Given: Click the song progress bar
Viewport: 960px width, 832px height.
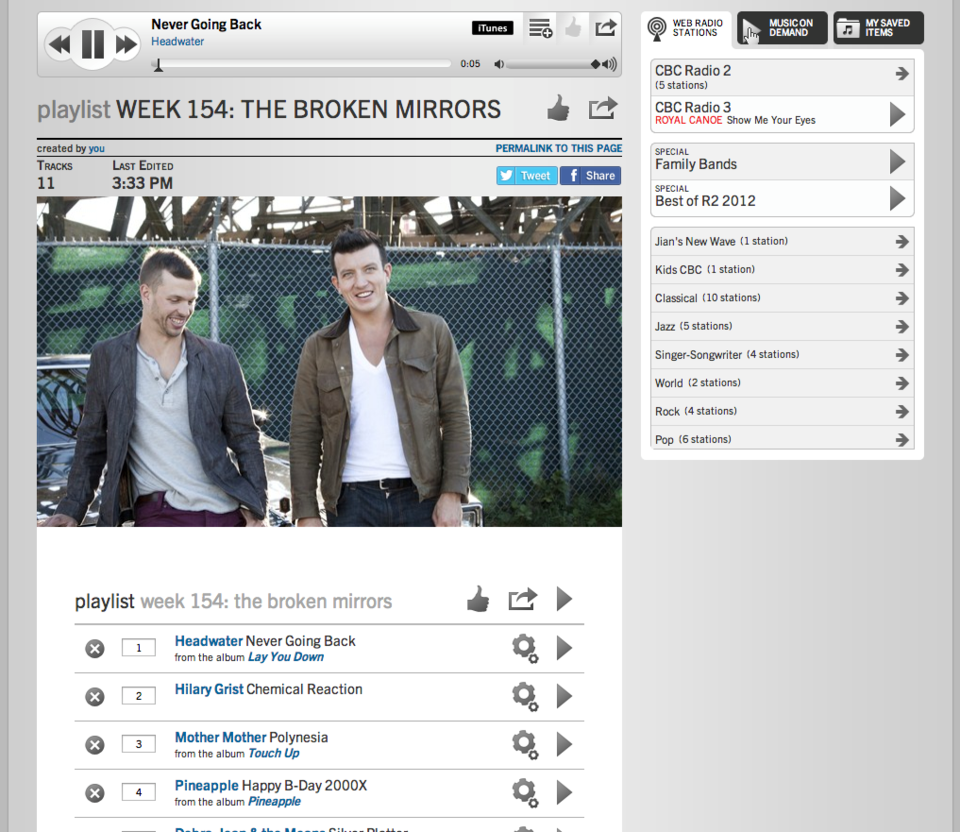Looking at the screenshot, I should 303,64.
